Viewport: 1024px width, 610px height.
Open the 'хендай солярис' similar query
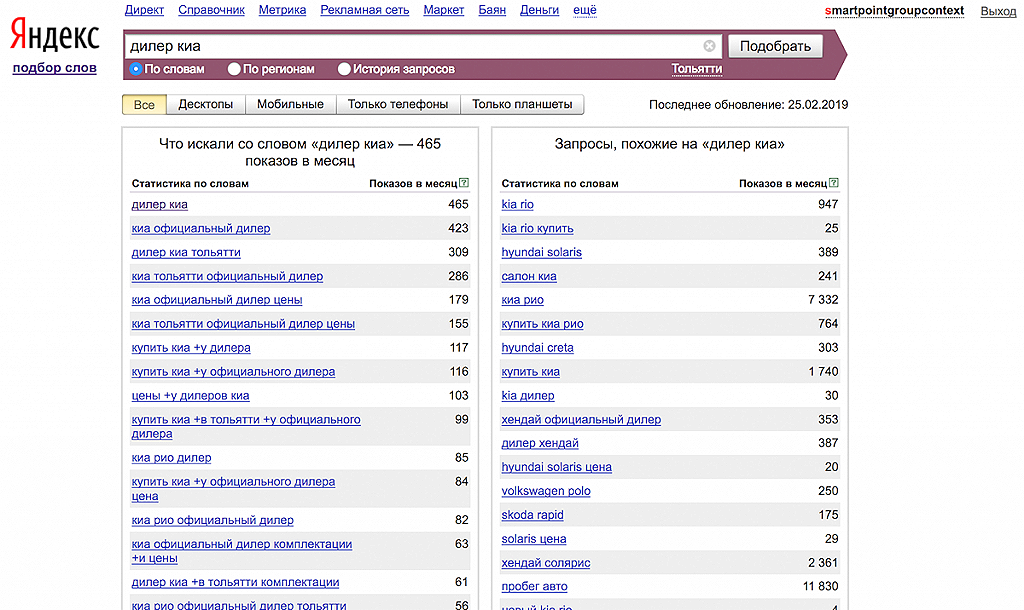545,562
